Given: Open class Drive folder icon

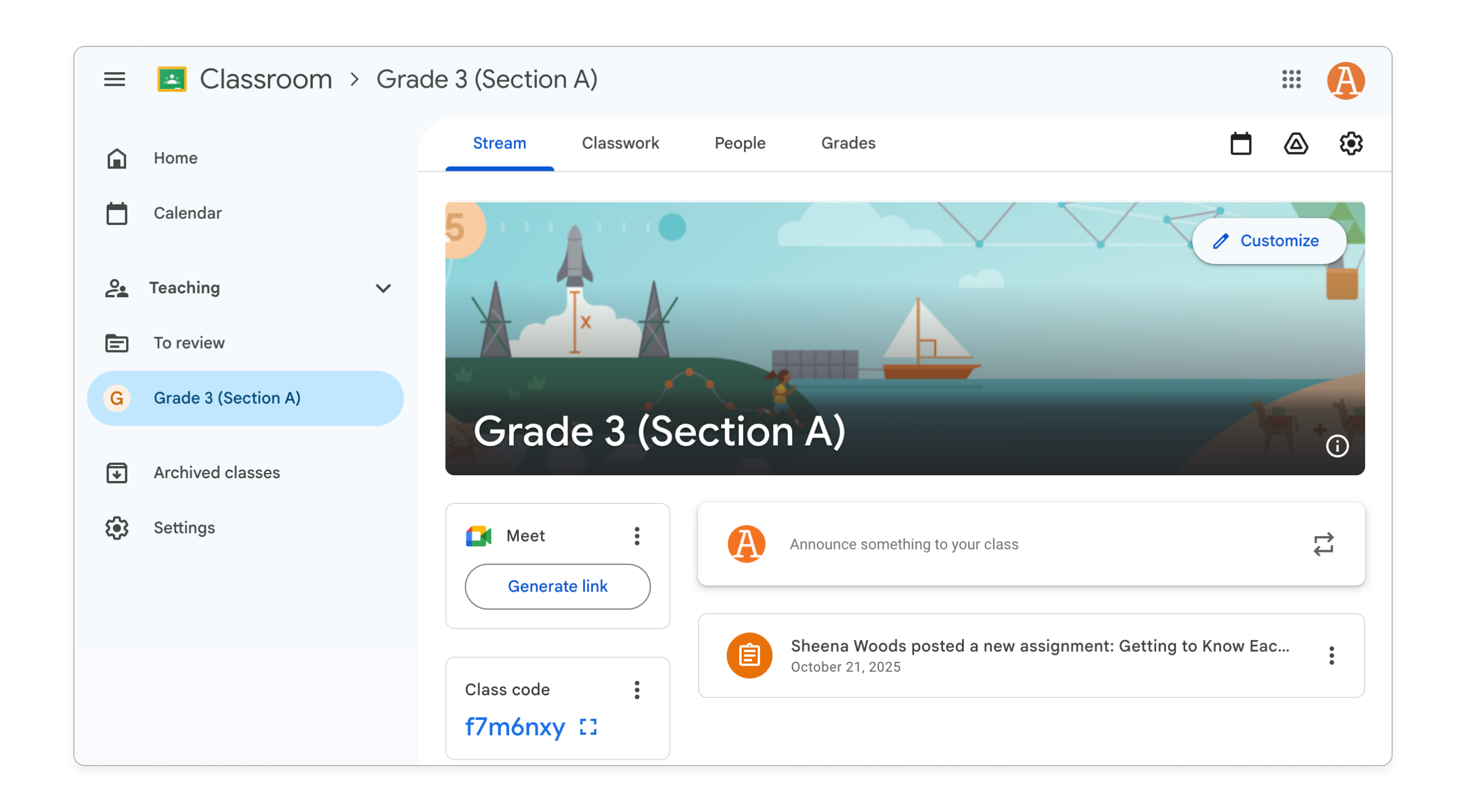Looking at the screenshot, I should point(1295,143).
